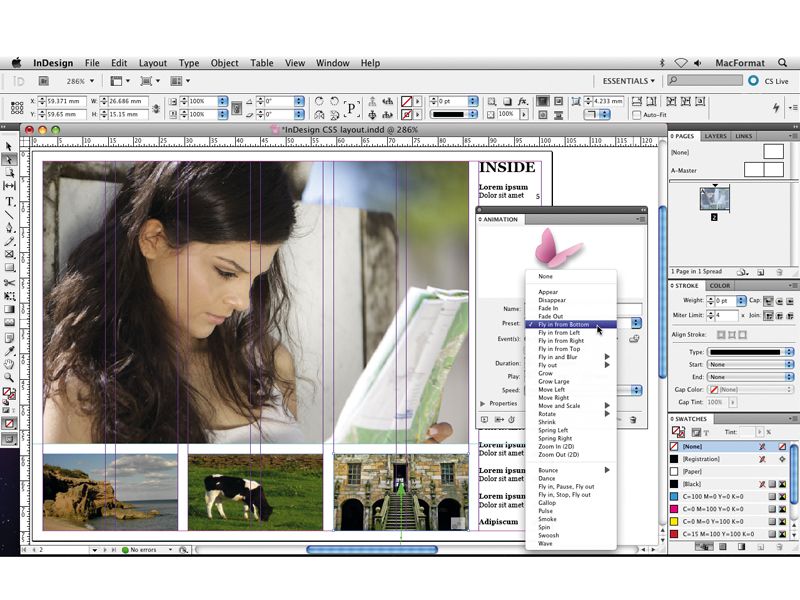Viewport: 800px width, 600px height.
Task: Toggle the round cap option in Stroke panel
Action: pyautogui.click(x=781, y=300)
